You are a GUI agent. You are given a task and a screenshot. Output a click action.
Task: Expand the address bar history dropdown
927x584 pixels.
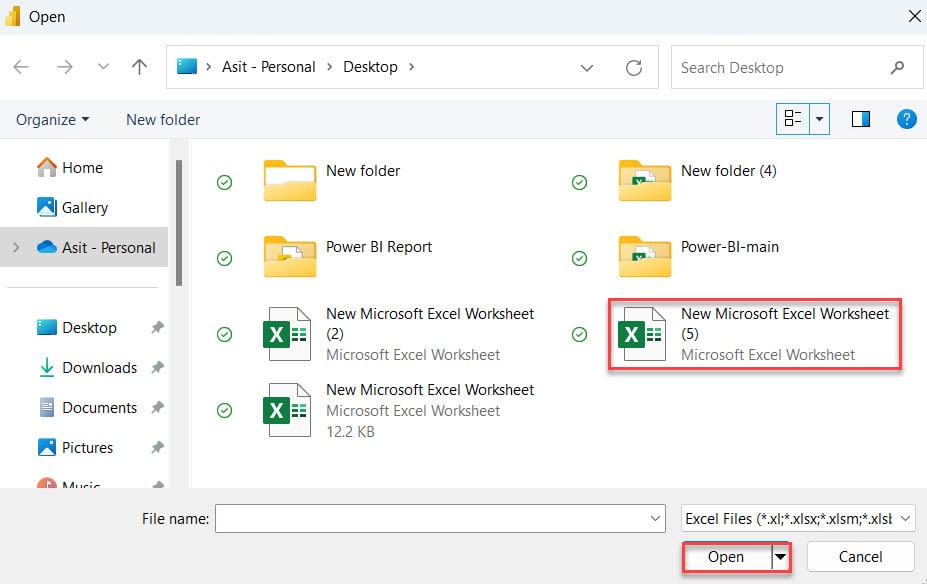click(586, 68)
